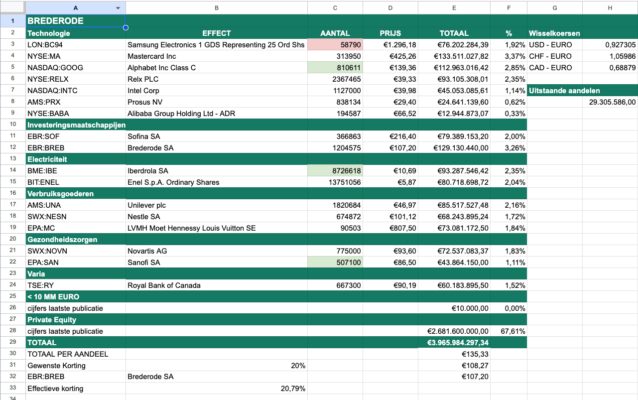
Task: Click LVMH Moet Hennessy Louis Vuitton SE cell
Action: [216, 228]
